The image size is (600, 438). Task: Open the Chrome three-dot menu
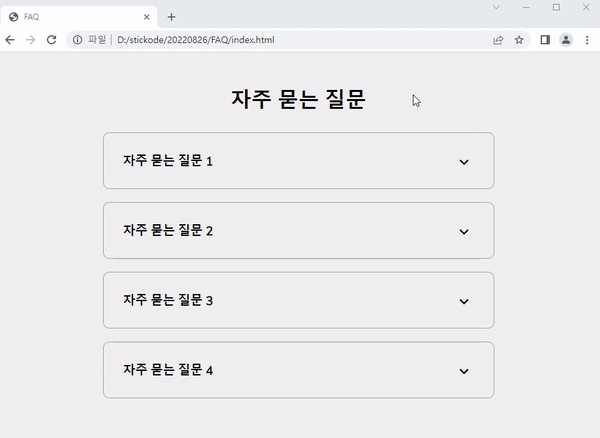[x=587, y=40]
